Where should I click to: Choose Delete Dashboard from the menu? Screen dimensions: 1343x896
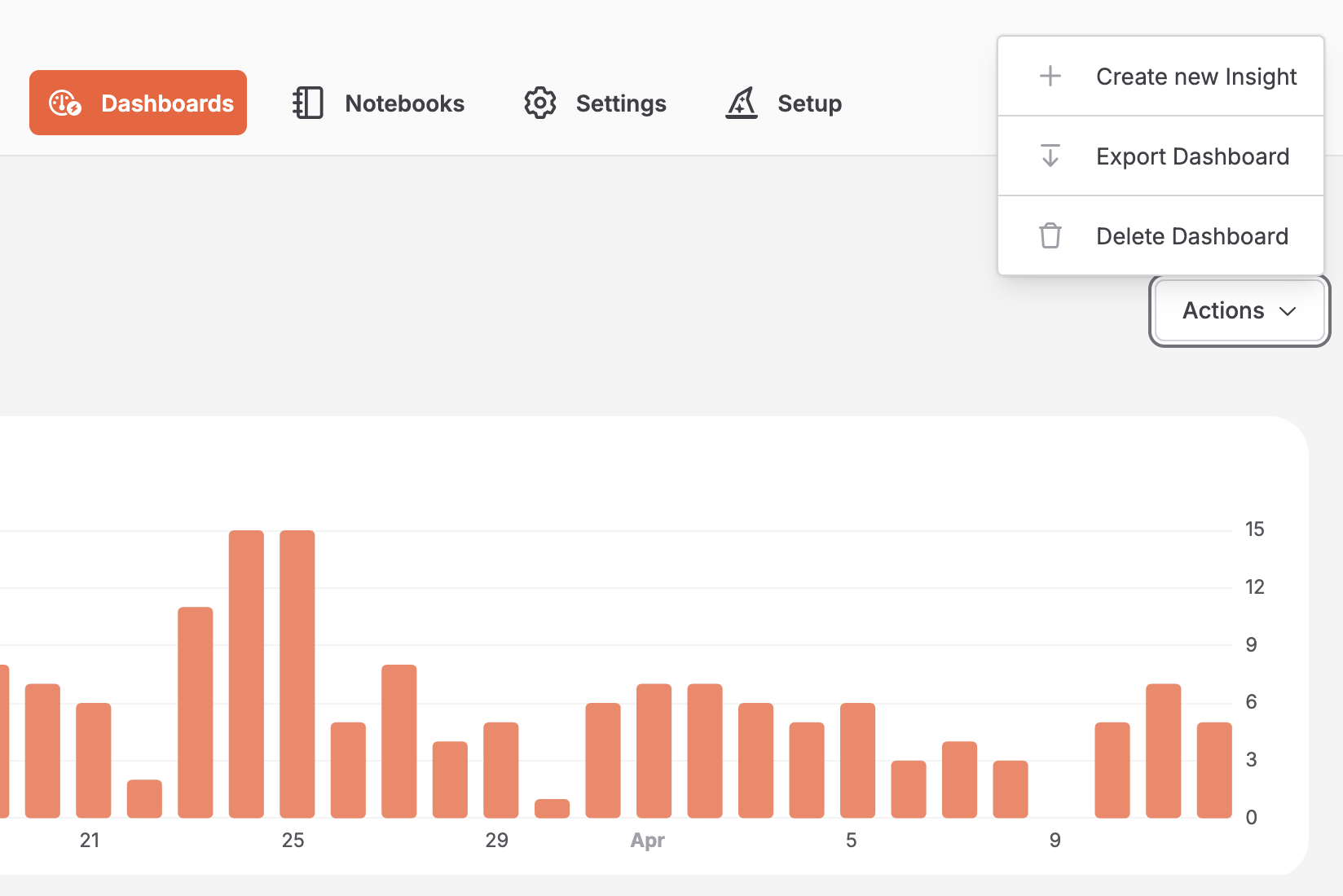tap(1192, 235)
